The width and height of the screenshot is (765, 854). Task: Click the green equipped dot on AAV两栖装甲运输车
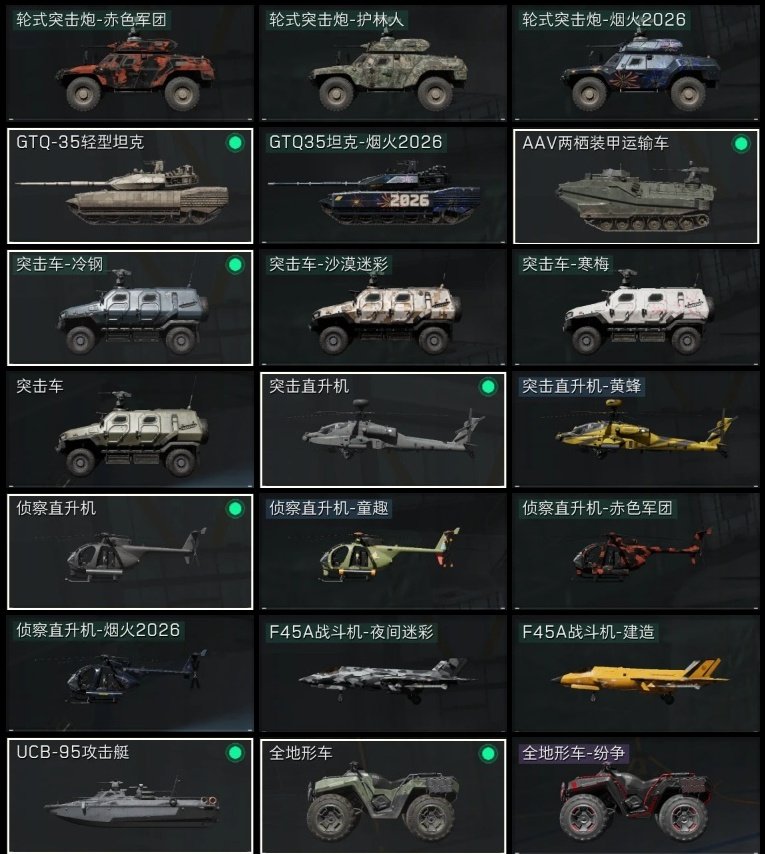click(741, 144)
